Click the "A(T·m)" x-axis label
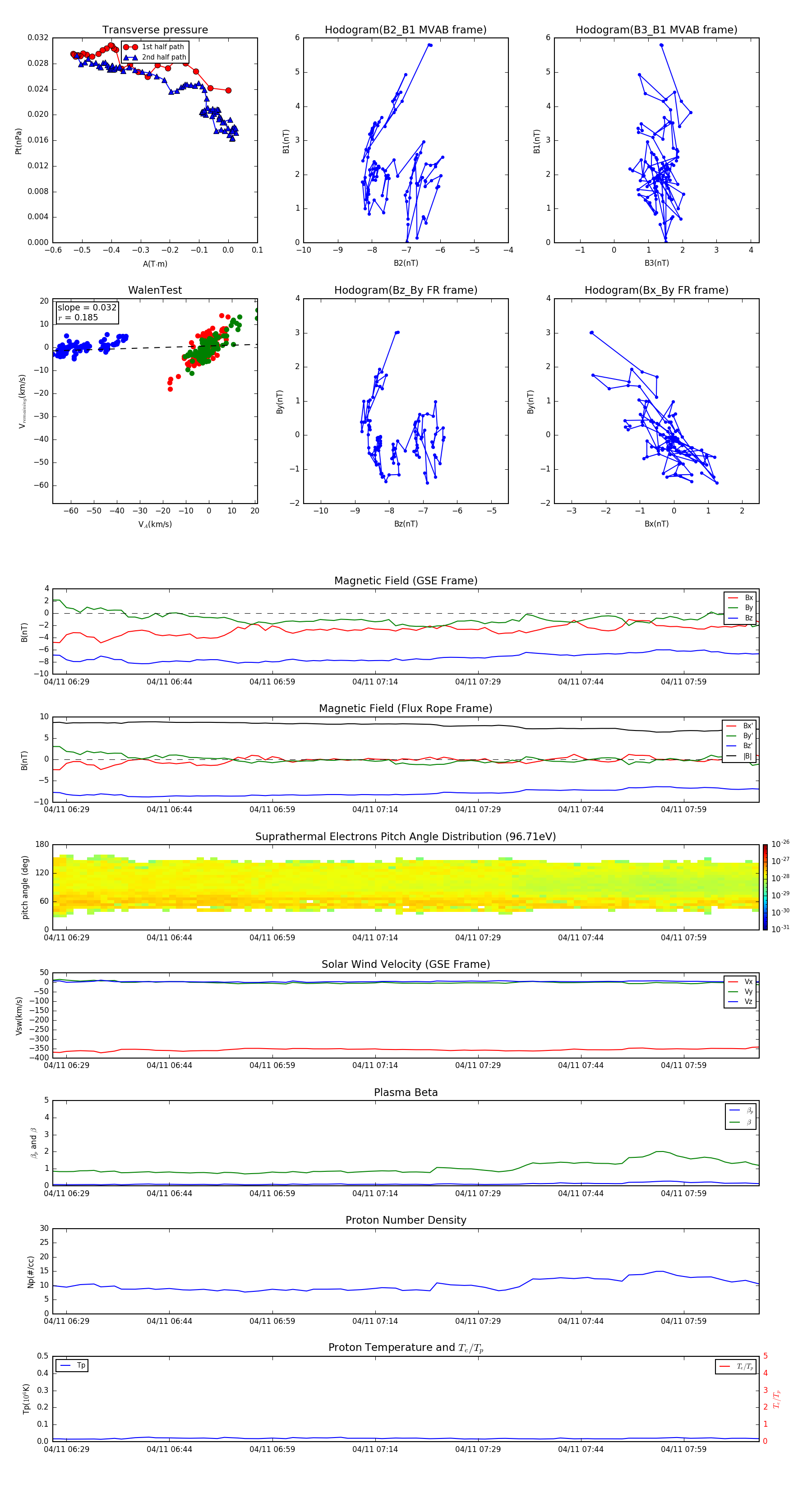The image size is (812, 1489). pos(155,264)
